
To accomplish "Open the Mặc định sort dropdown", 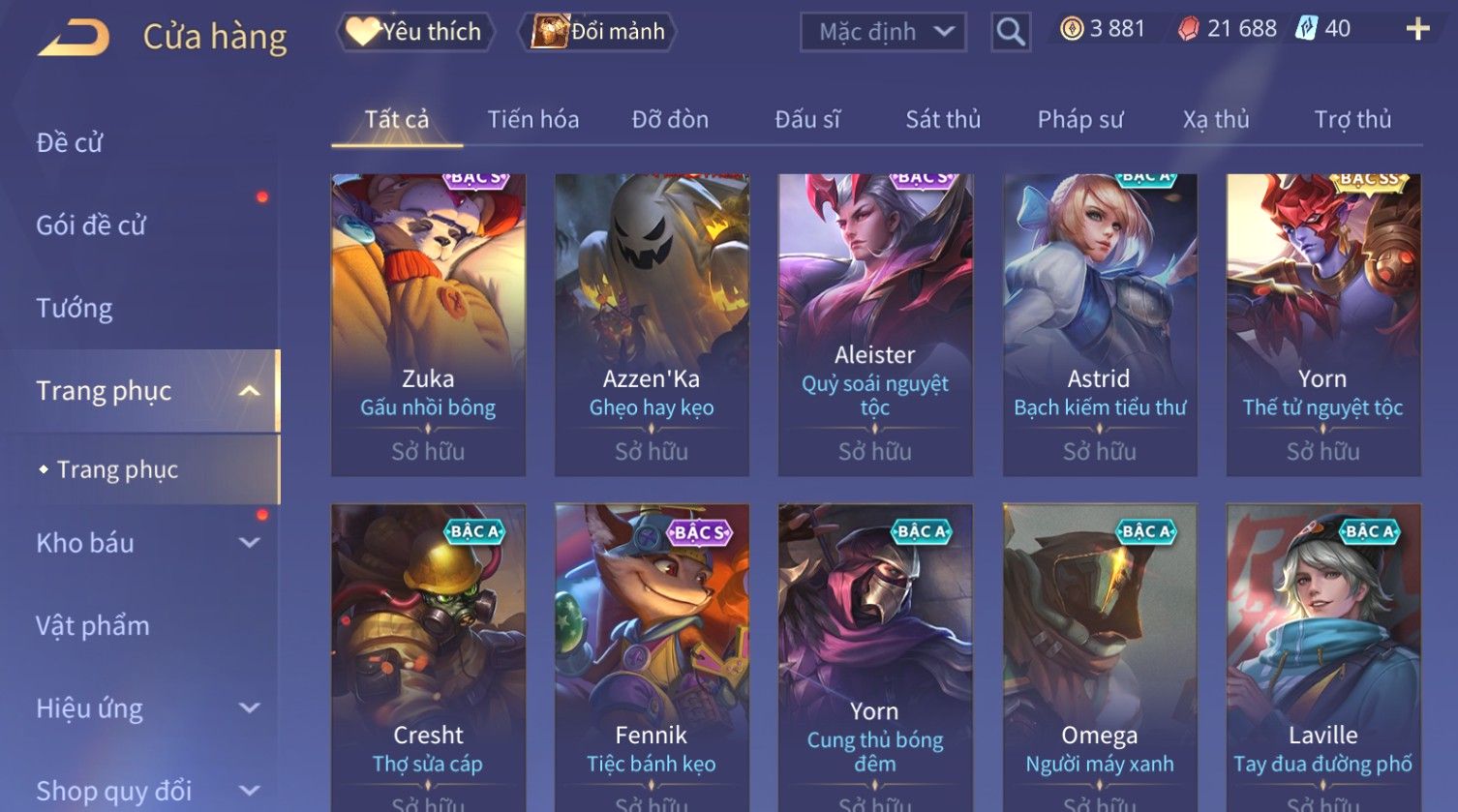I will click(883, 32).
